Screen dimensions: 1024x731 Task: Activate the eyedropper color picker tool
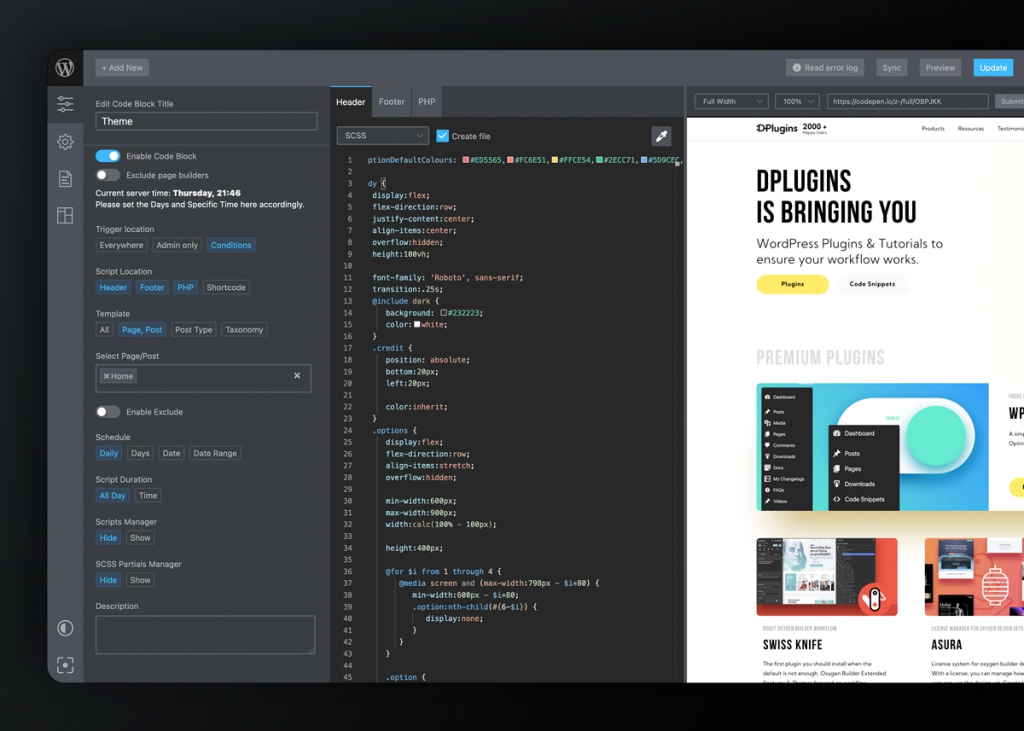[x=661, y=136]
